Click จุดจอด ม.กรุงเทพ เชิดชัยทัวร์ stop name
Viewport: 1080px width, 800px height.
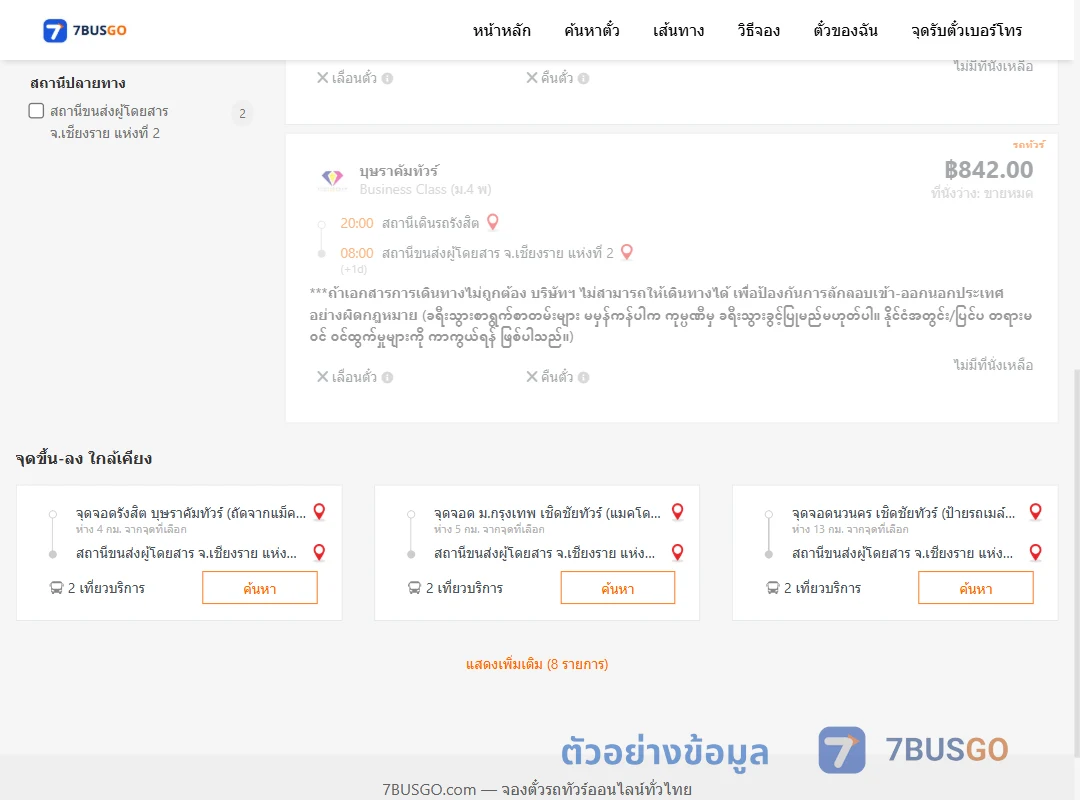[548, 513]
